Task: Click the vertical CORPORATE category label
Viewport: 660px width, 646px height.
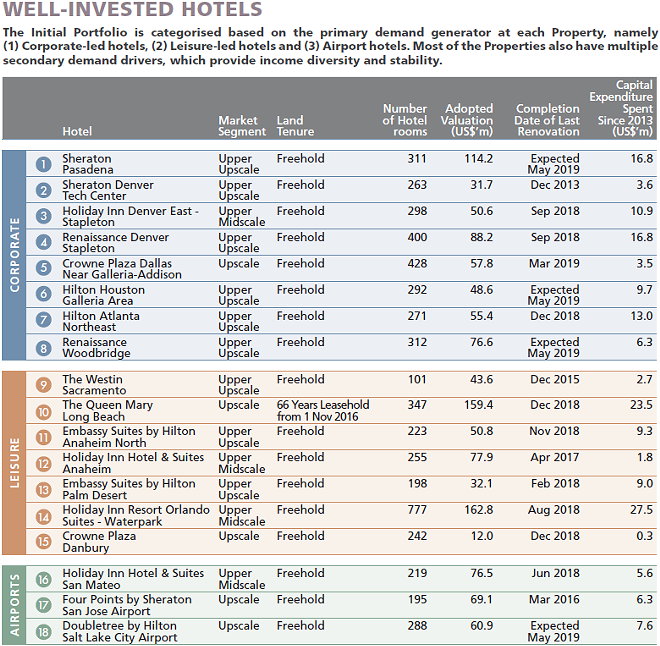Action: point(15,255)
